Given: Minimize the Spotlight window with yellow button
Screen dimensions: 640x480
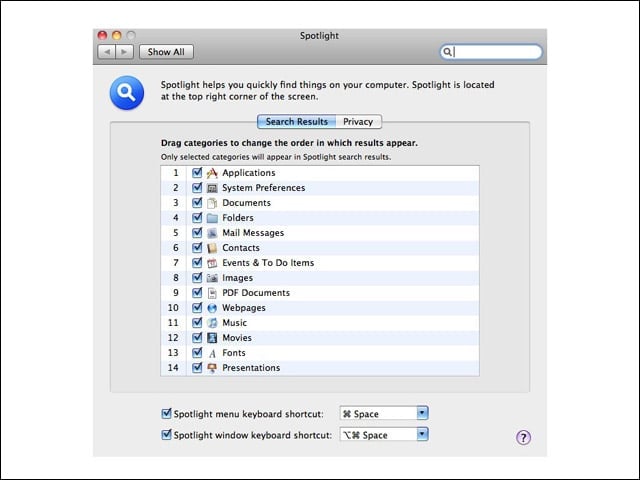Looking at the screenshot, I should (117, 36).
